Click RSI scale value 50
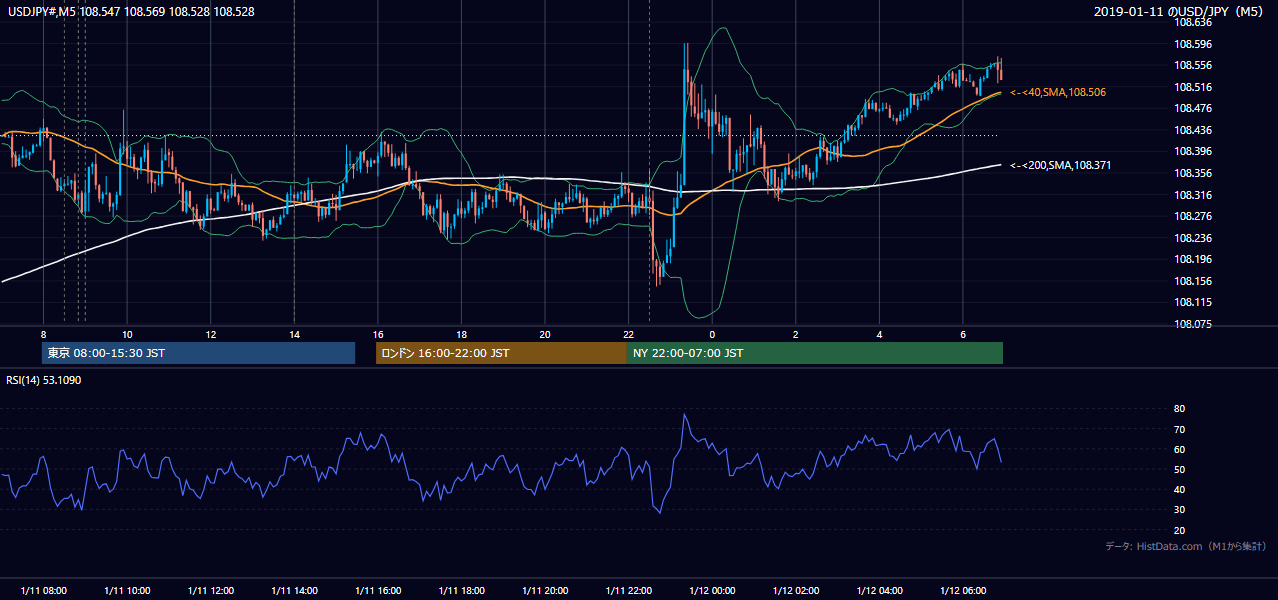The image size is (1278, 600). click(1179, 469)
